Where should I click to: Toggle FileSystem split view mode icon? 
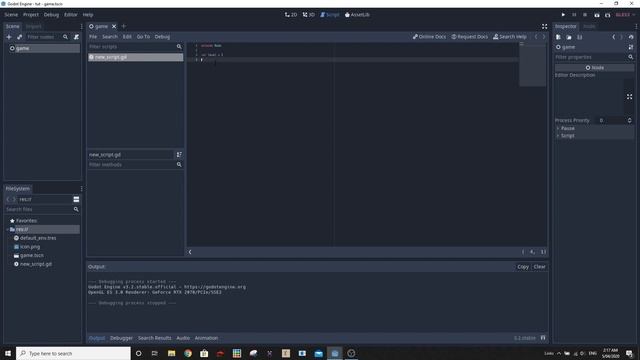(76, 199)
